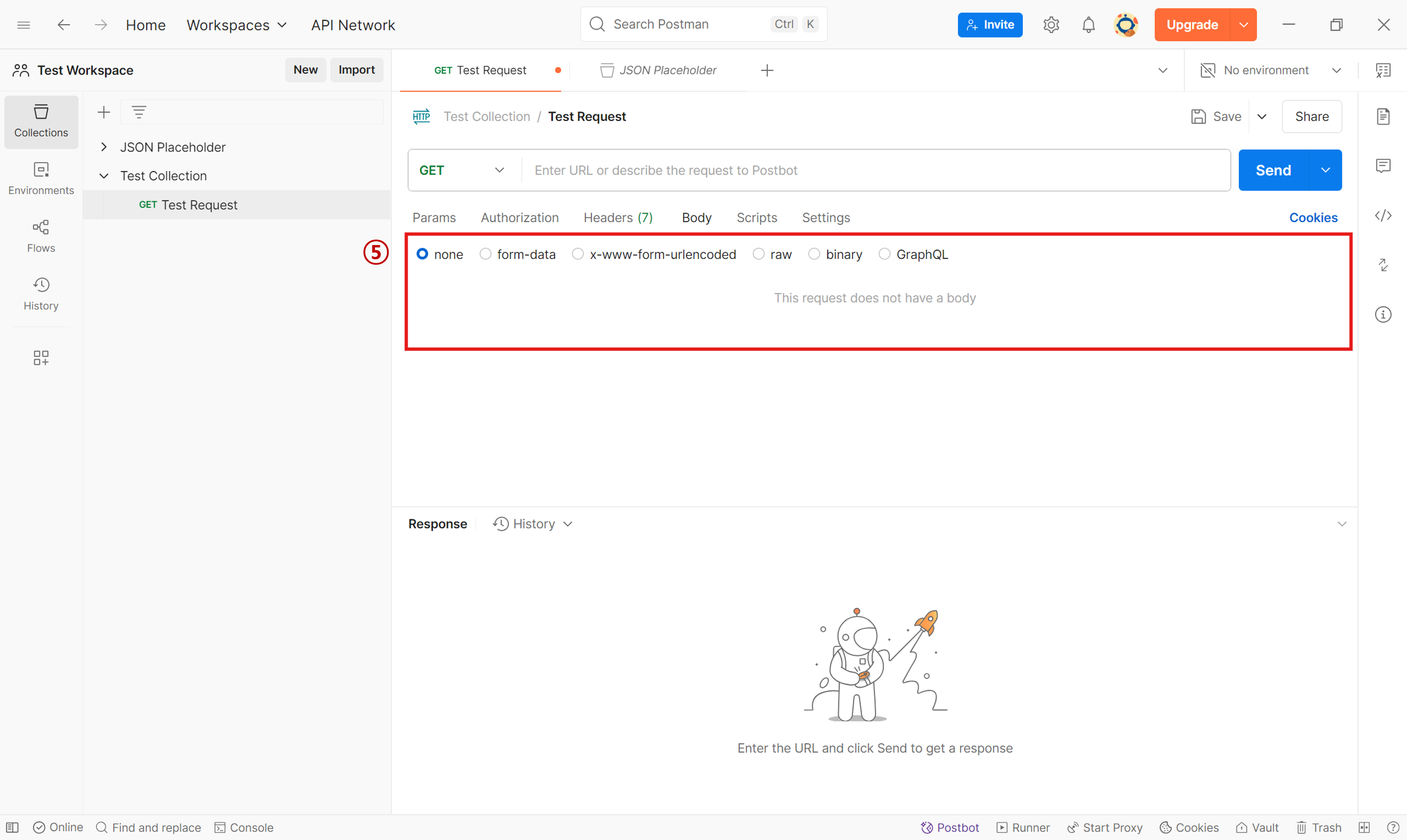Image resolution: width=1407 pixels, height=840 pixels.
Task: Open Environments in the sidebar
Action: coord(41,180)
